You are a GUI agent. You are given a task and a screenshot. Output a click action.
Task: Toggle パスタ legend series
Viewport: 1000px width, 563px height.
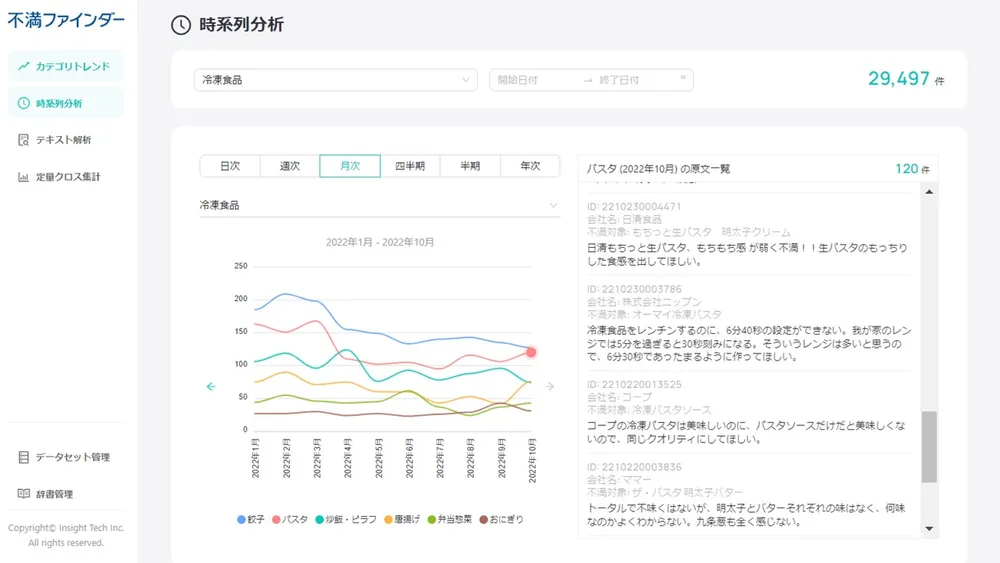[x=290, y=520]
